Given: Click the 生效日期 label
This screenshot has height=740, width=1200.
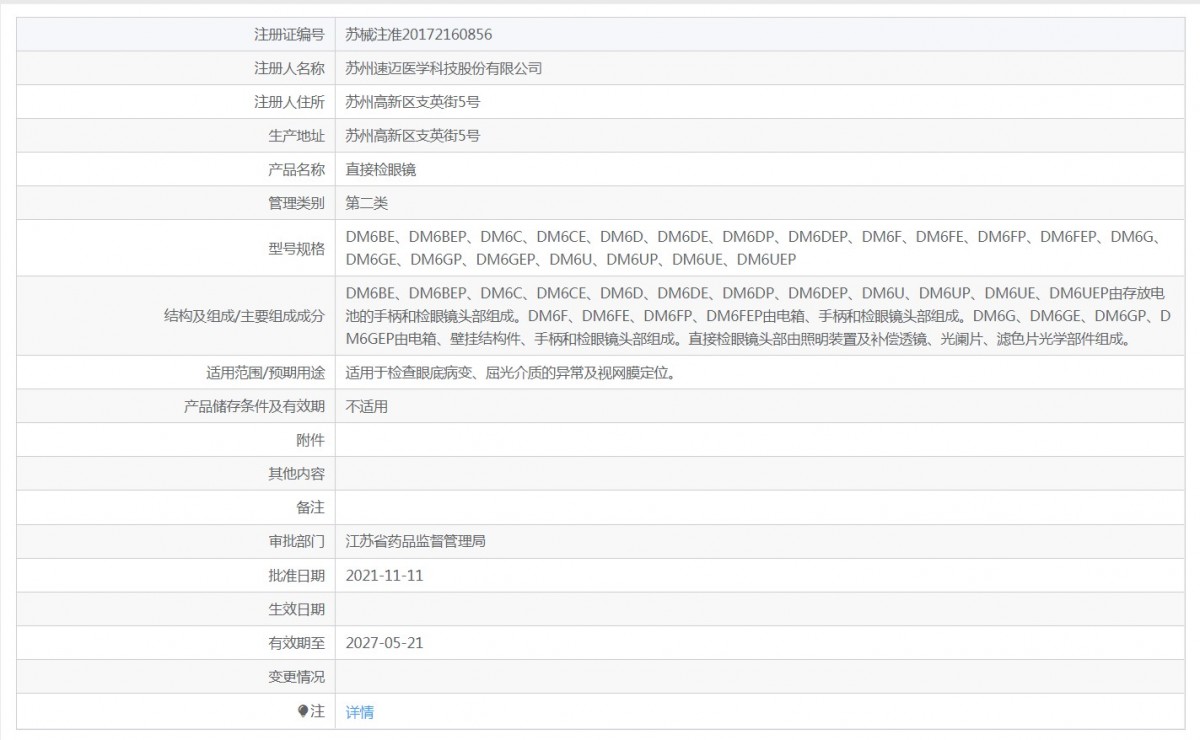Looking at the screenshot, I should (x=297, y=609).
